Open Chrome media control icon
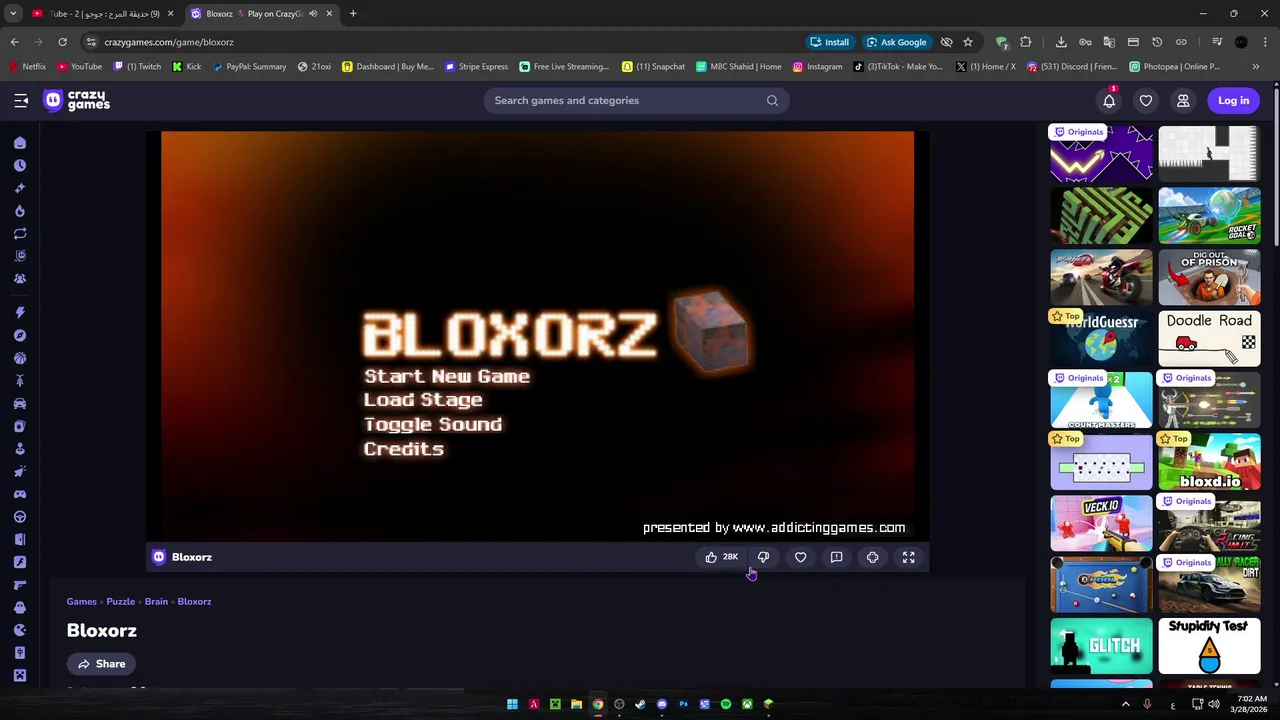Viewport: 1280px width, 720px height. [x=1217, y=42]
